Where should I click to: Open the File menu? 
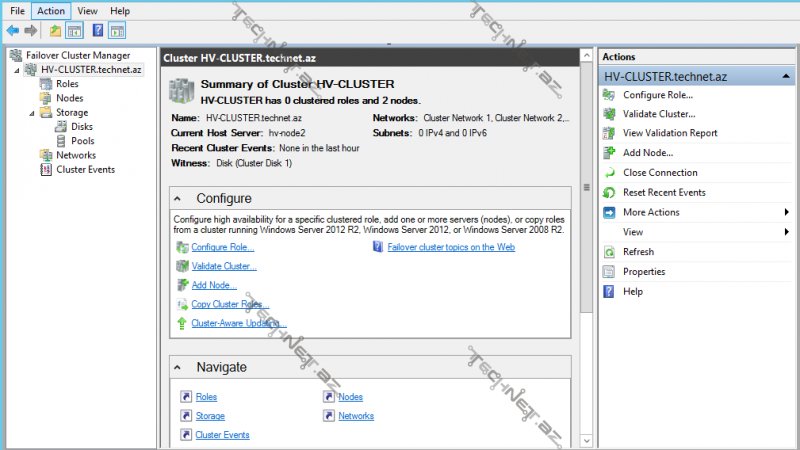pos(17,11)
